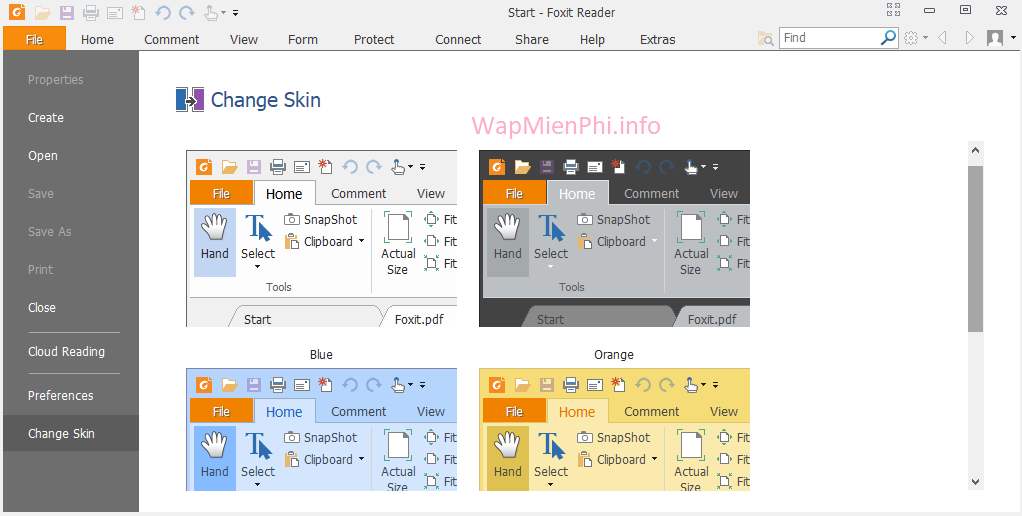Select Create in the File sidebar
Image resolution: width=1022 pixels, height=516 pixels.
click(71, 118)
